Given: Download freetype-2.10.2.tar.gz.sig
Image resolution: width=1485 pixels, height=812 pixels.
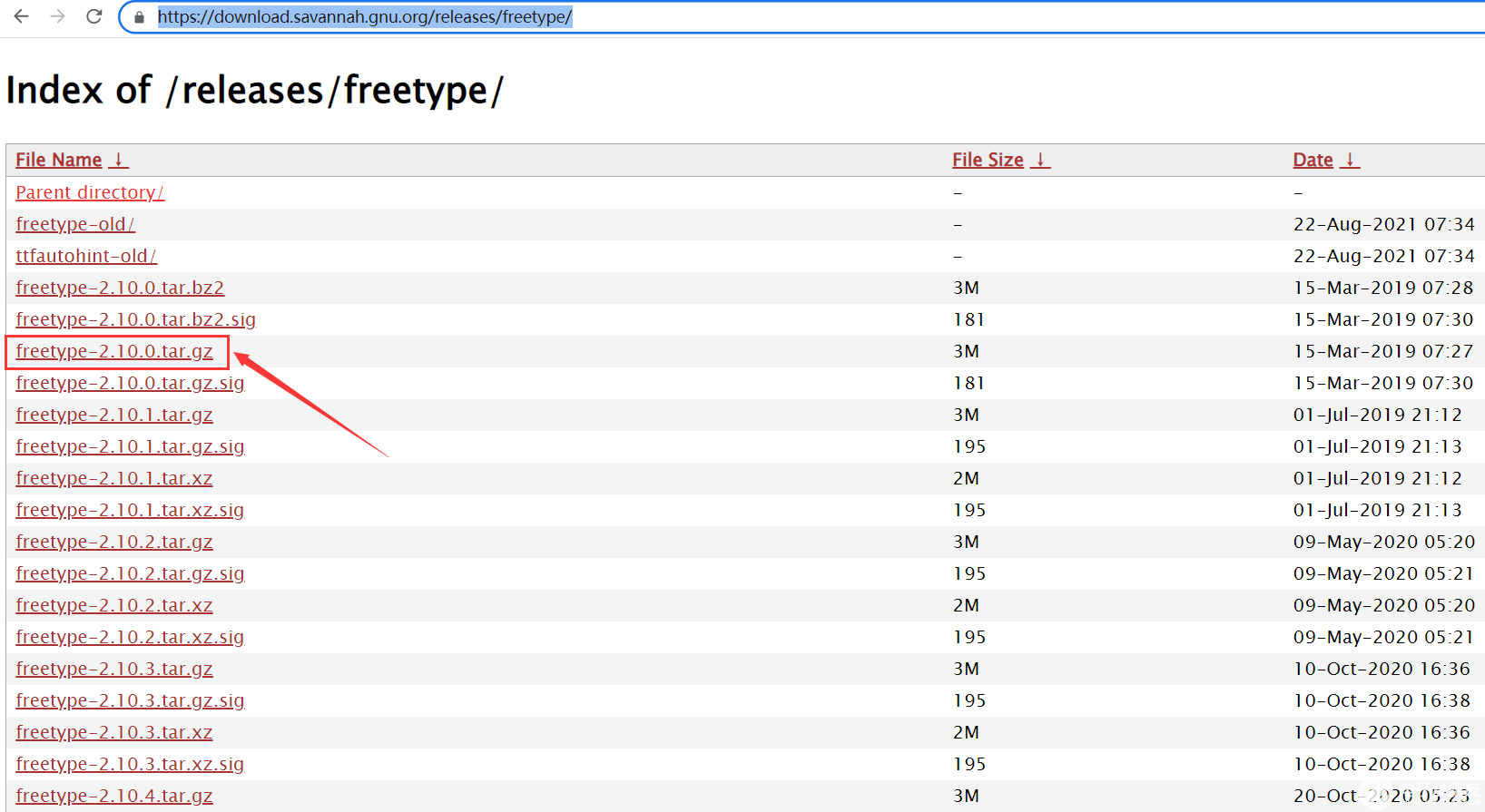Looking at the screenshot, I should [x=130, y=573].
